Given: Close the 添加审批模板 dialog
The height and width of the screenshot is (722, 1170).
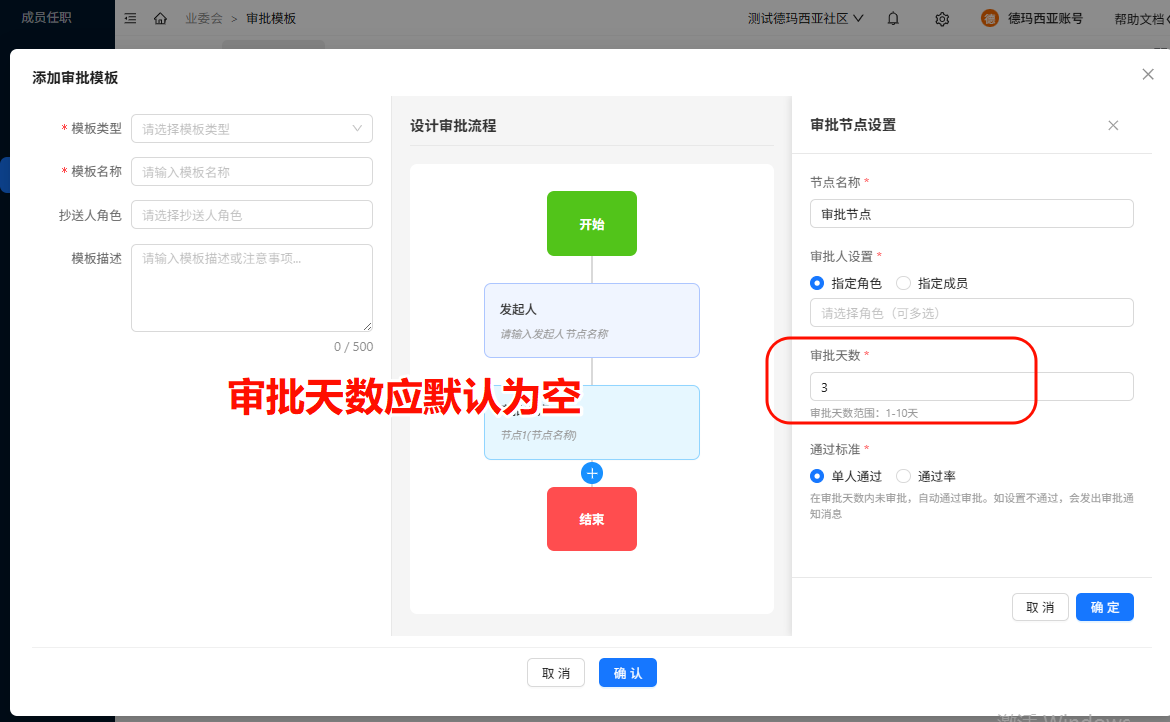Looking at the screenshot, I should [x=1147, y=74].
